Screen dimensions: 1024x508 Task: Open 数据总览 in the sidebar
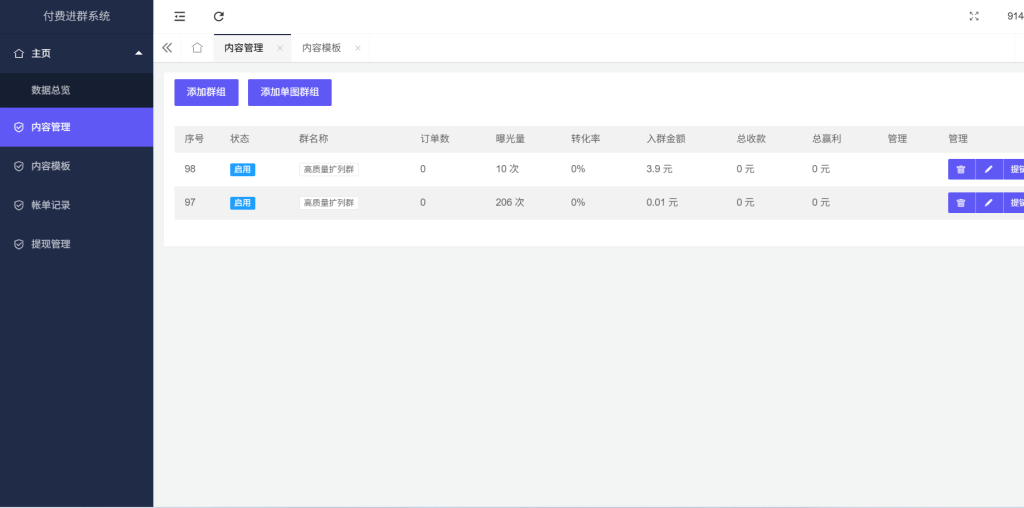click(51, 90)
